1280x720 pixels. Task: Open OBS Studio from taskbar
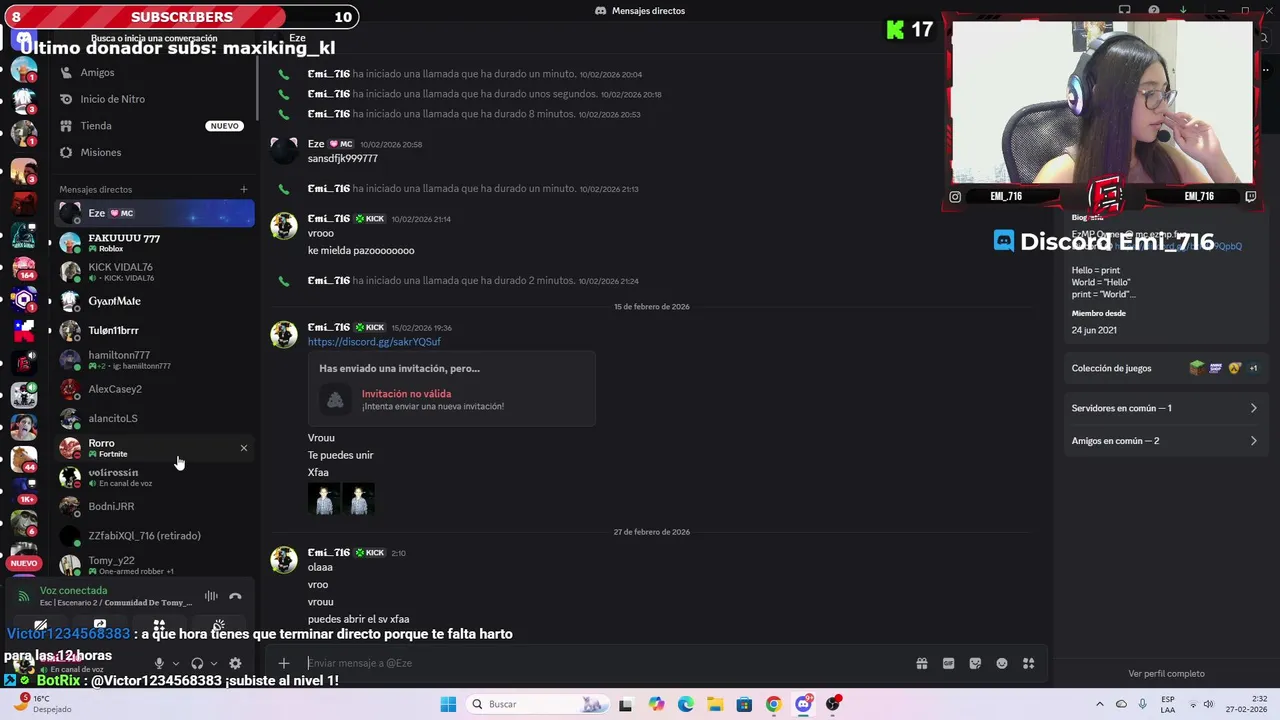click(x=833, y=704)
